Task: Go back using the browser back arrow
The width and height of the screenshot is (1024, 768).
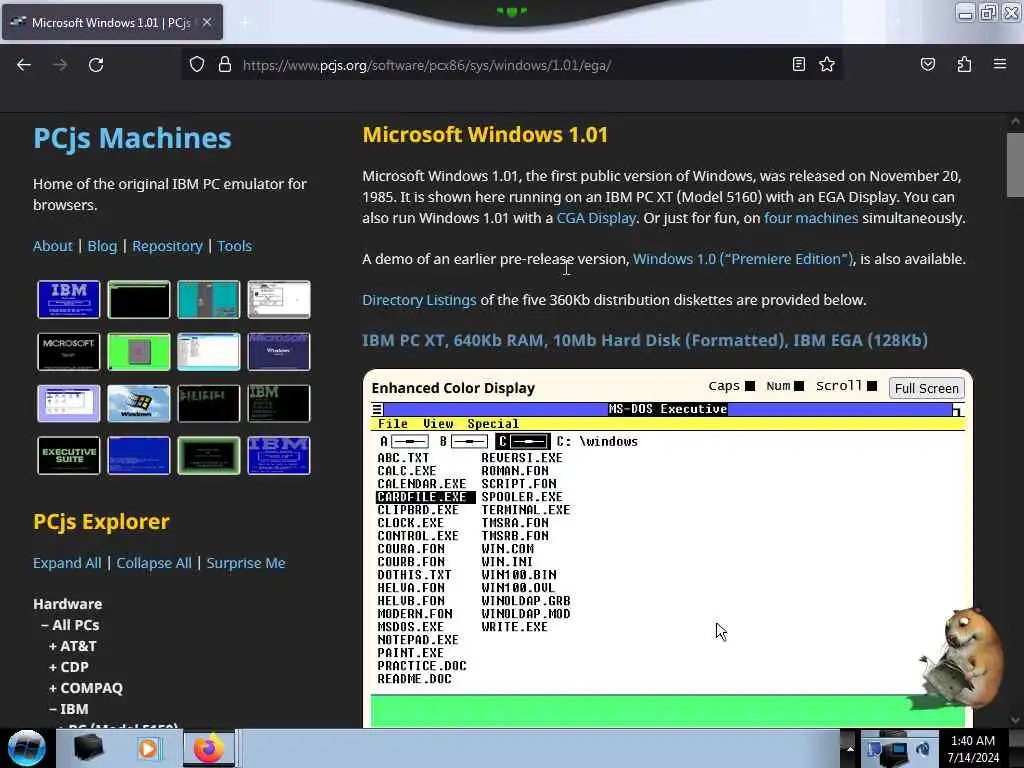Action: point(24,65)
